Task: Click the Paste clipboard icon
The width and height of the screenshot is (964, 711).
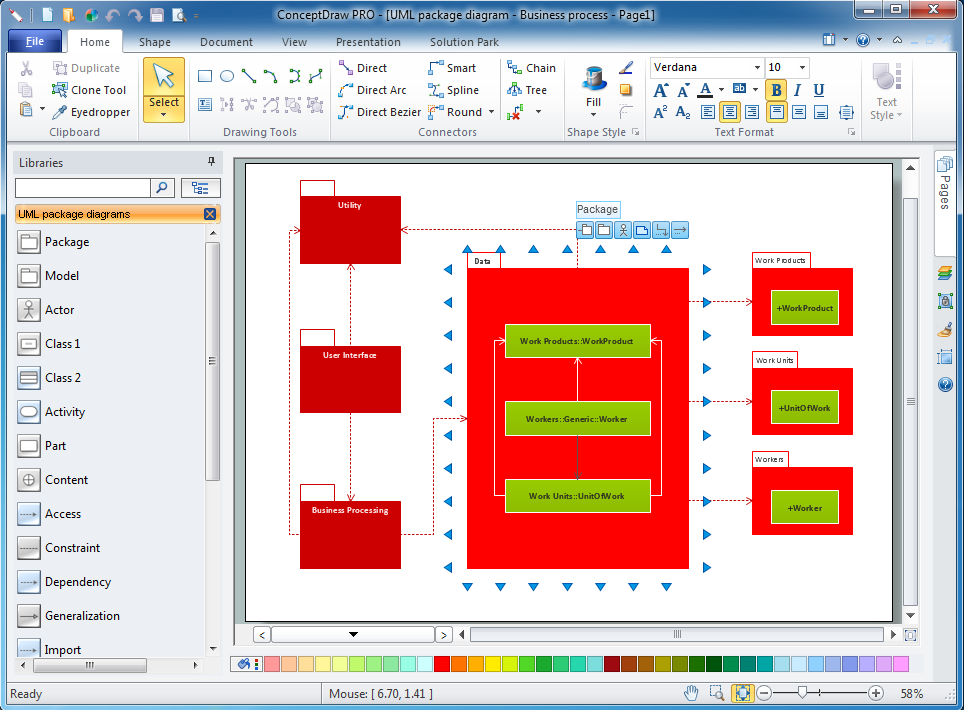Action: pos(26,109)
